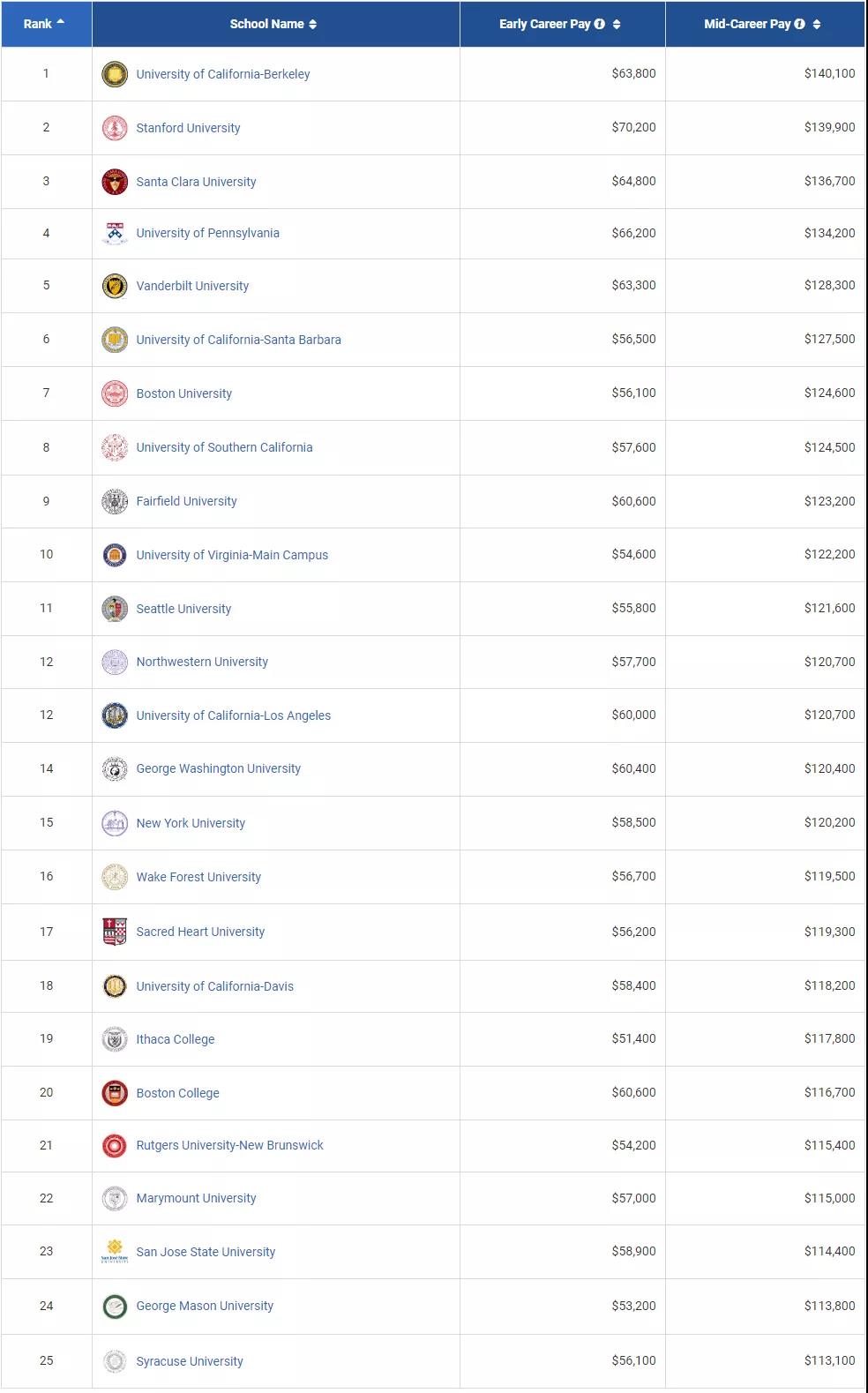Sort by Early Career Pay arrows
The height and width of the screenshot is (1393, 868).
[617, 24]
